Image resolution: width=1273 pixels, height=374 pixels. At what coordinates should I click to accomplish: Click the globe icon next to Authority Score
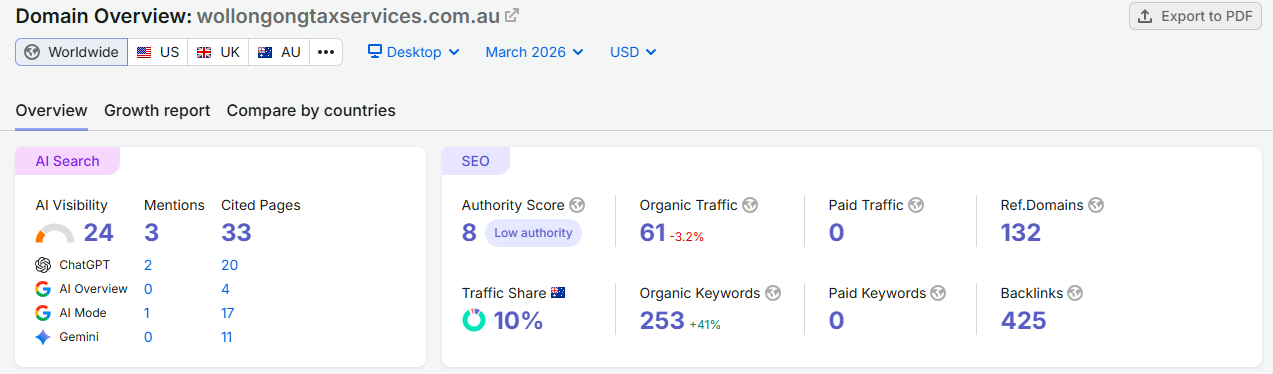[x=577, y=205]
